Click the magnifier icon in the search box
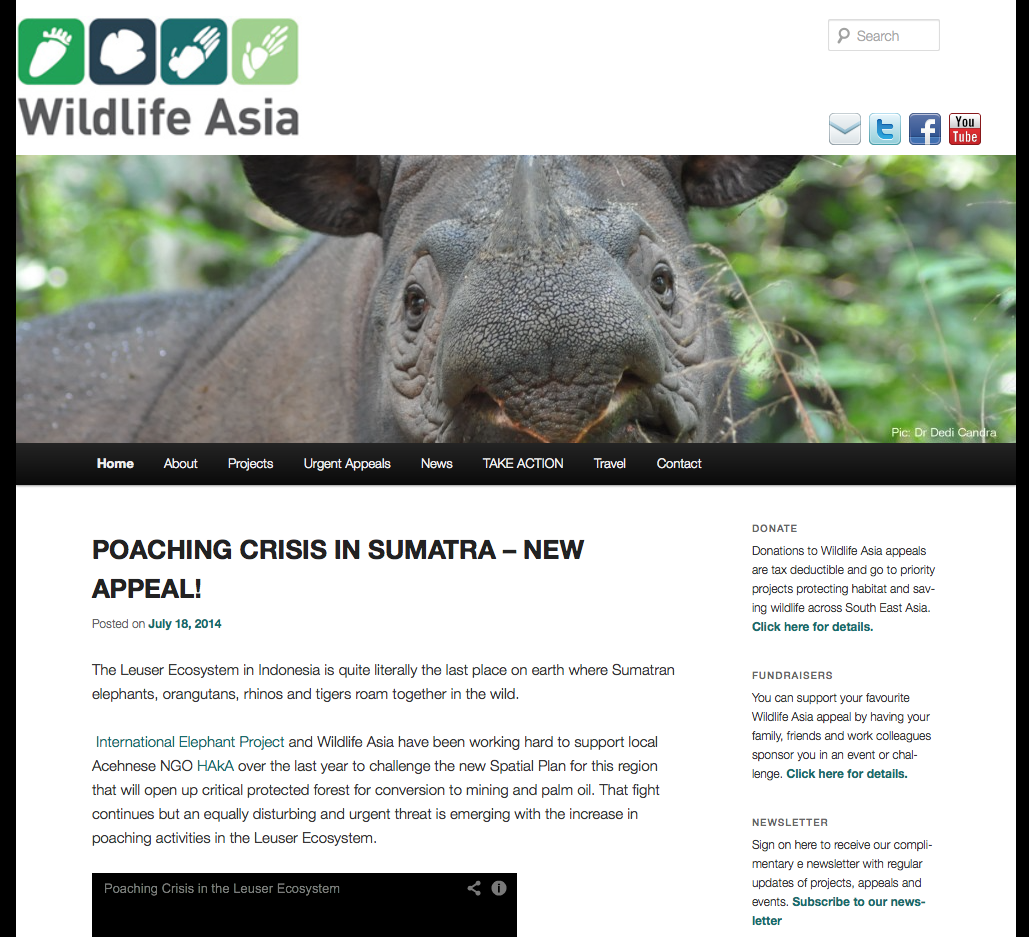The image size is (1029, 937). tap(843, 35)
